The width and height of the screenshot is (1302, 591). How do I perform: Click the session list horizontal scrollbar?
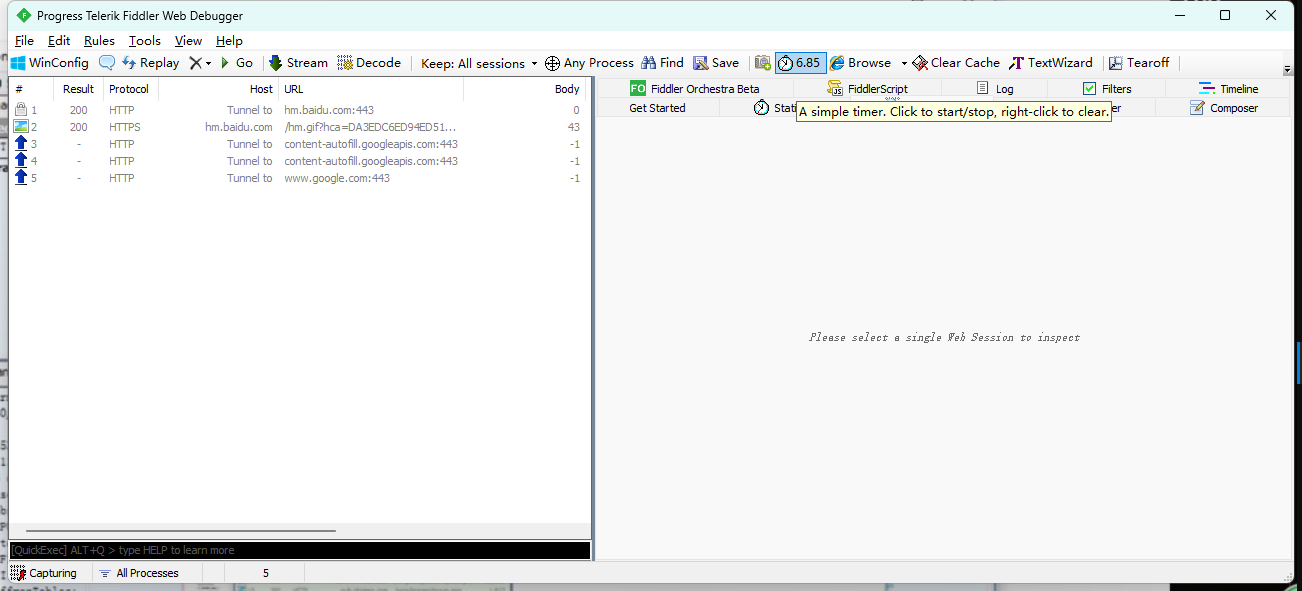[x=181, y=531]
